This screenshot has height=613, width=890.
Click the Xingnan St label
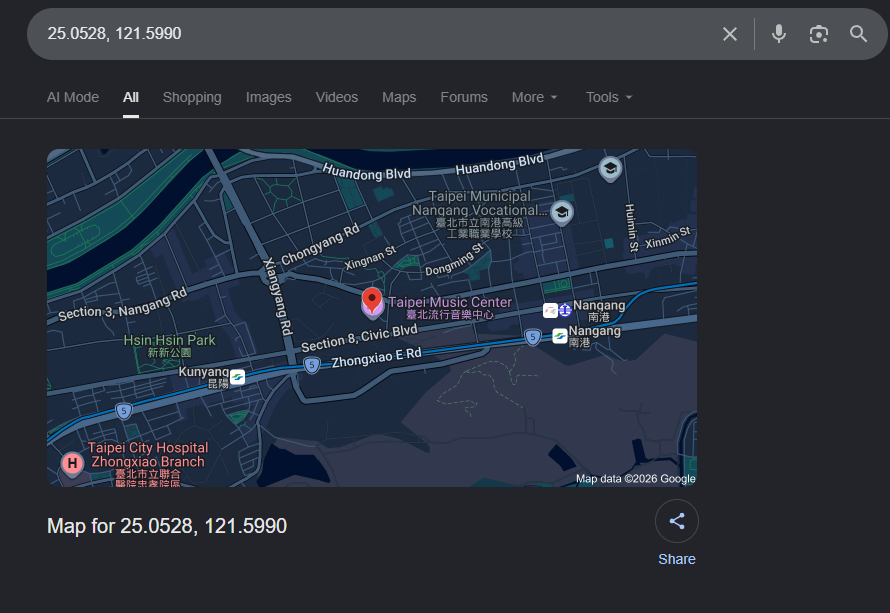(370, 257)
